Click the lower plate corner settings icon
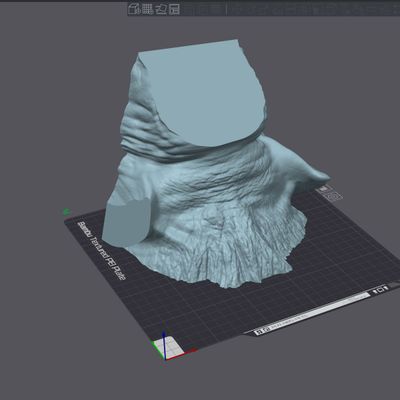400x400 pixels. point(334,196)
